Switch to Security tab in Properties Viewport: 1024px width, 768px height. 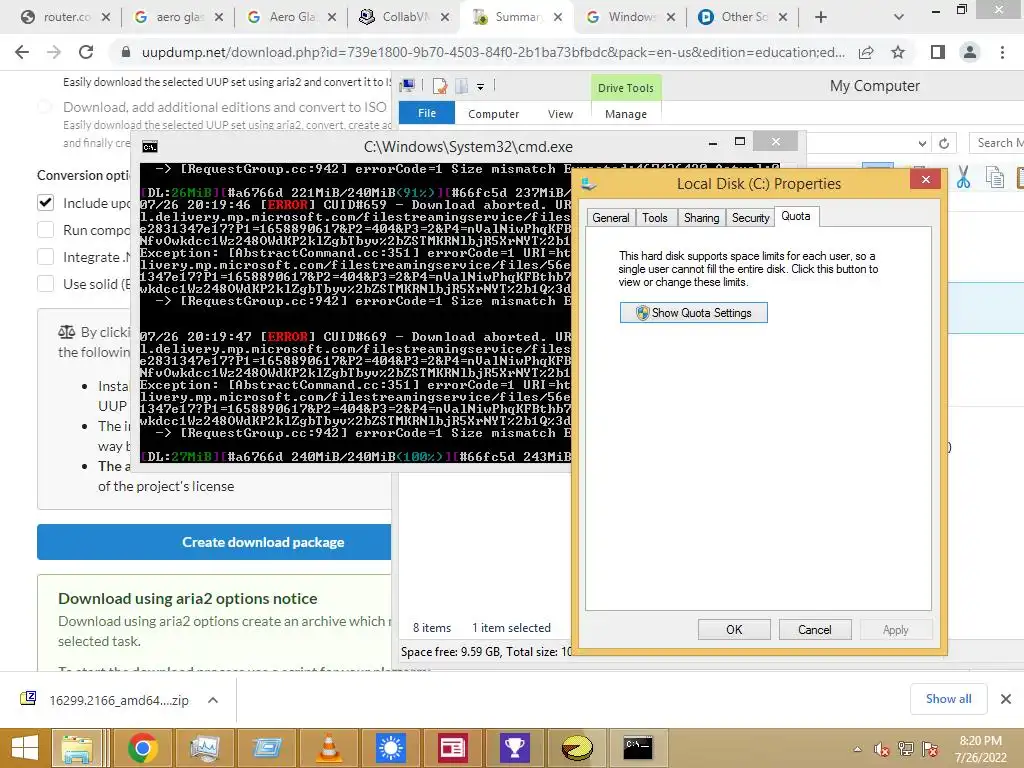point(750,217)
